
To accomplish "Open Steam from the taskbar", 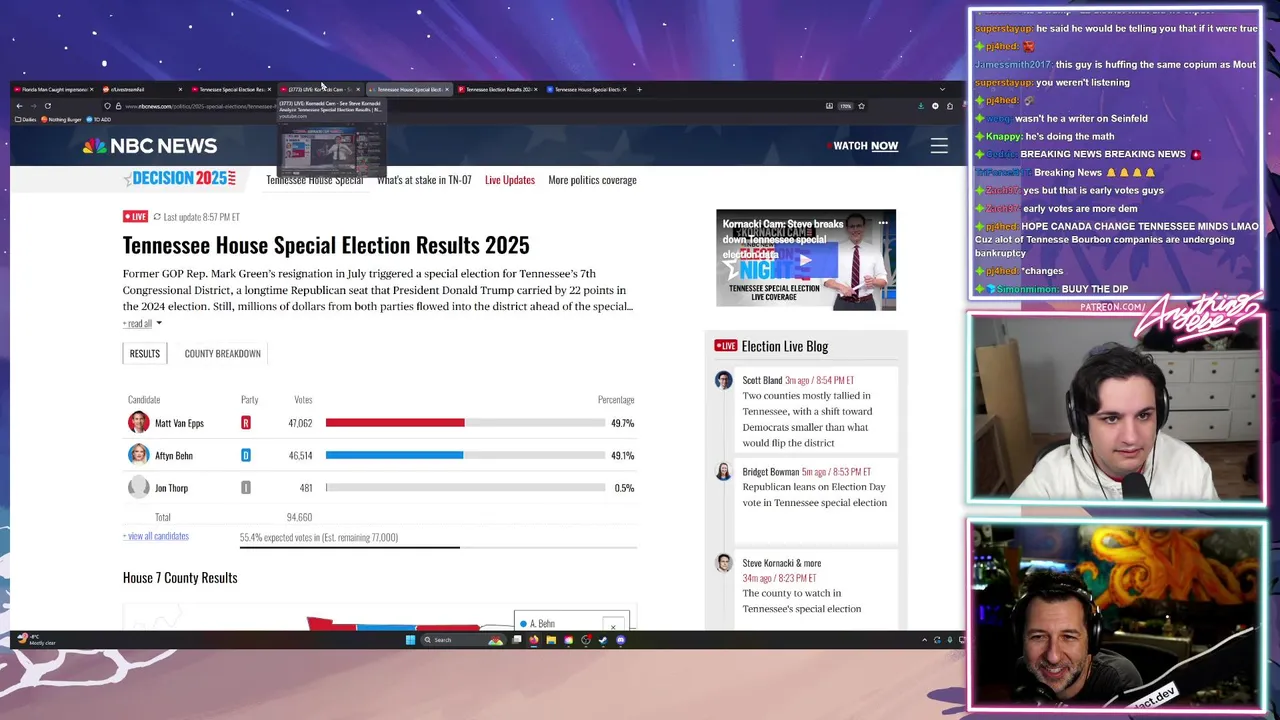I will coord(603,640).
